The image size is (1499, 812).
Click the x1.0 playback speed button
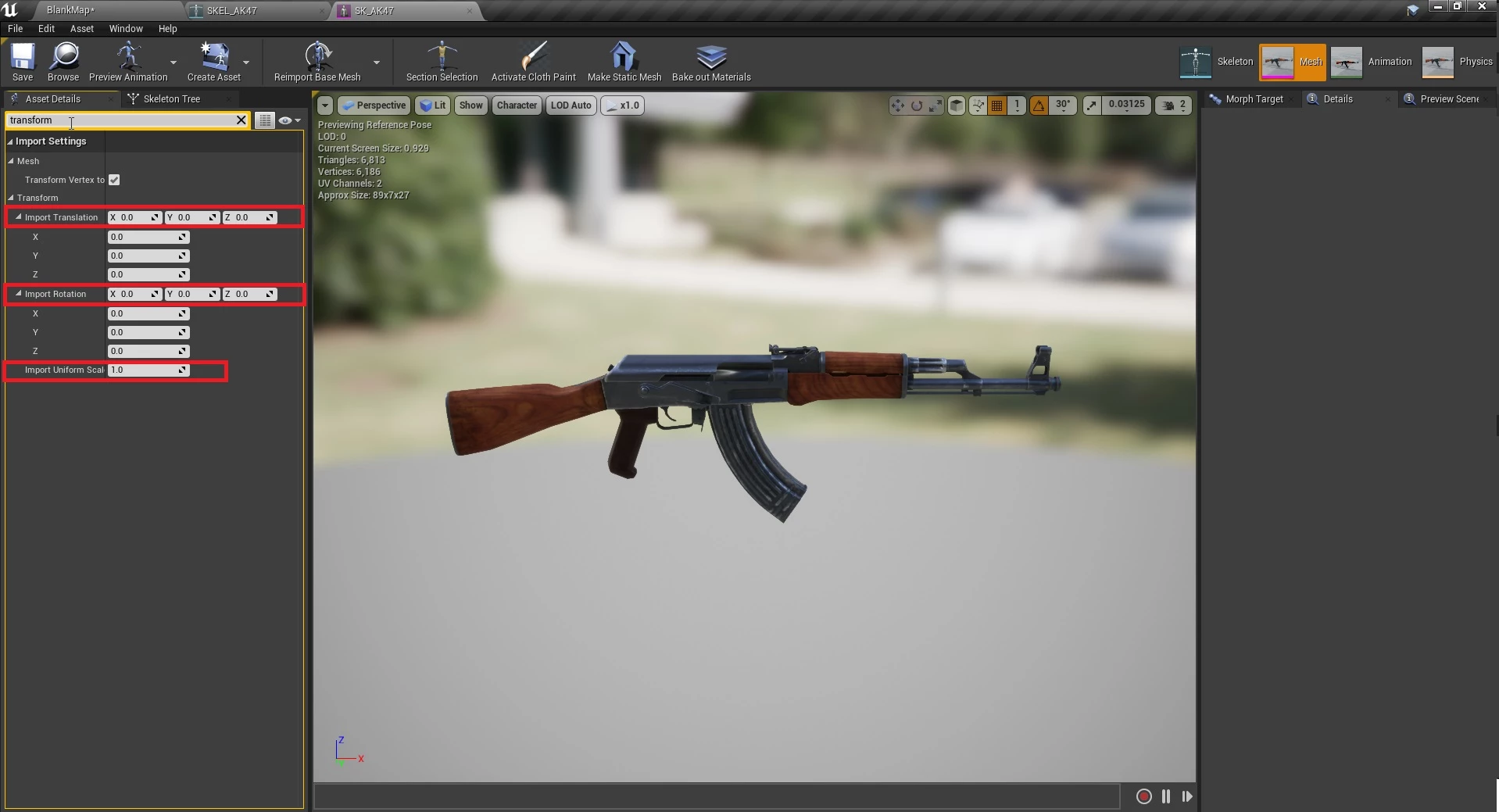point(622,105)
